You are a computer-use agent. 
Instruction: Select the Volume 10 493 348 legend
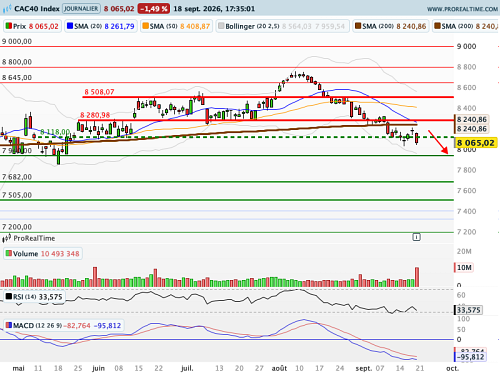(43, 254)
